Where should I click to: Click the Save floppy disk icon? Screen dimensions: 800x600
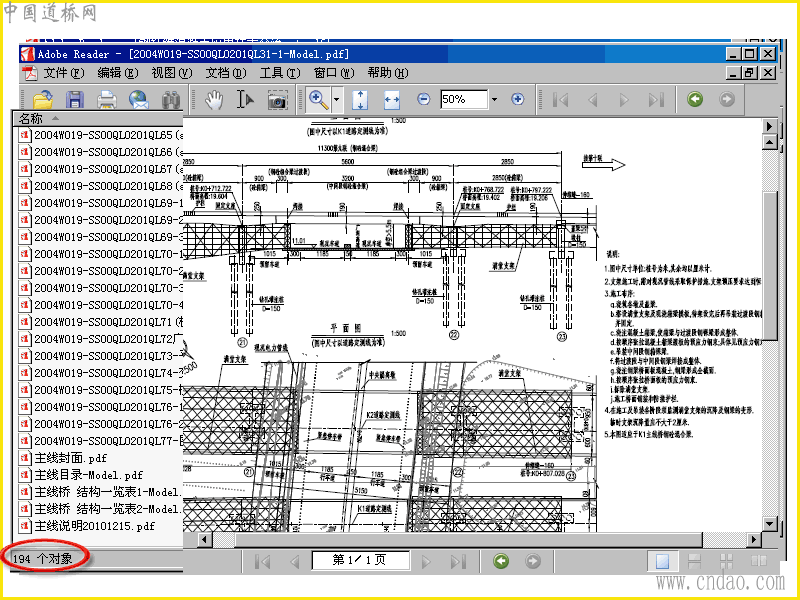pos(75,100)
